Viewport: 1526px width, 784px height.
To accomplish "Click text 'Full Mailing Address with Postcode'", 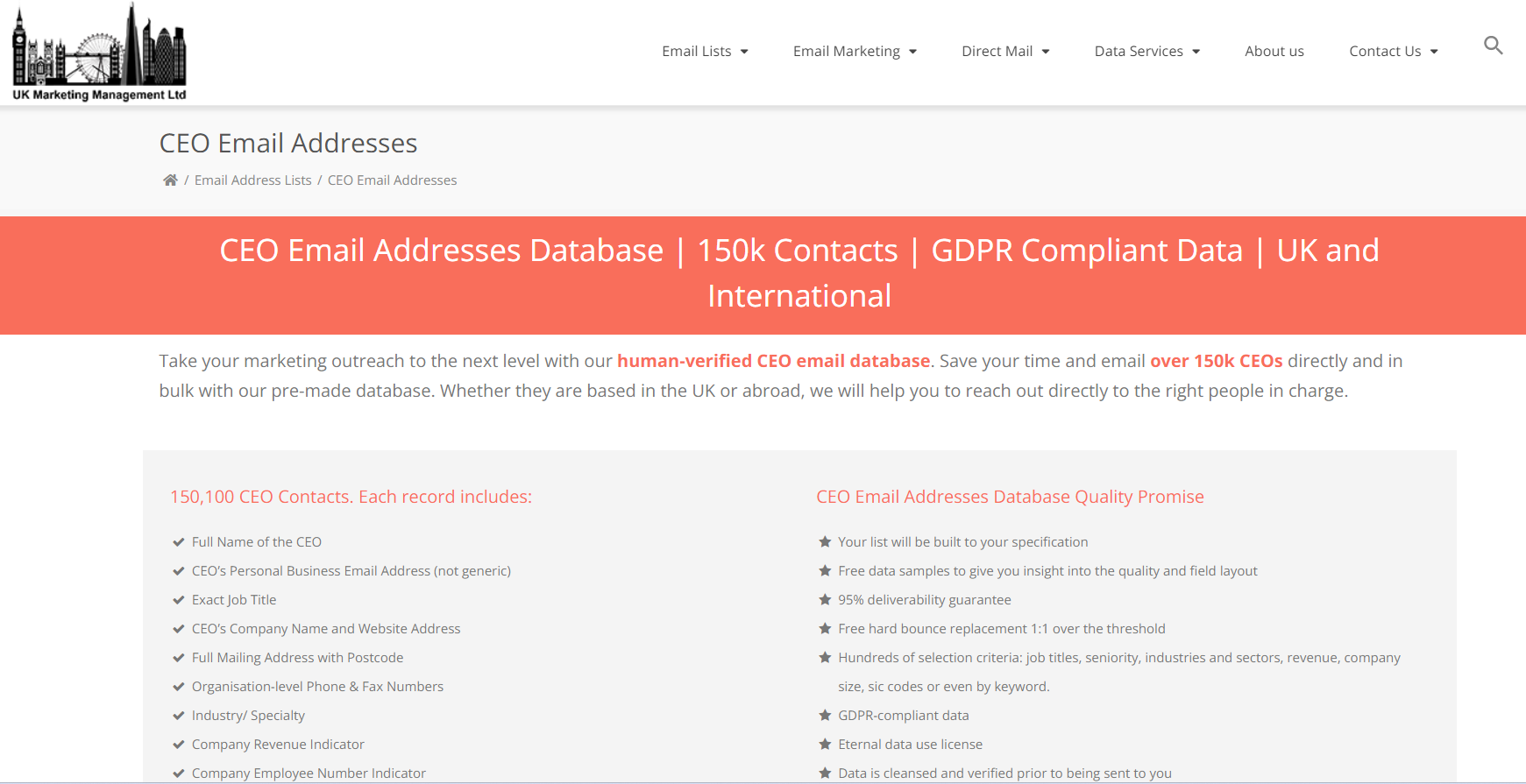I will [x=298, y=658].
